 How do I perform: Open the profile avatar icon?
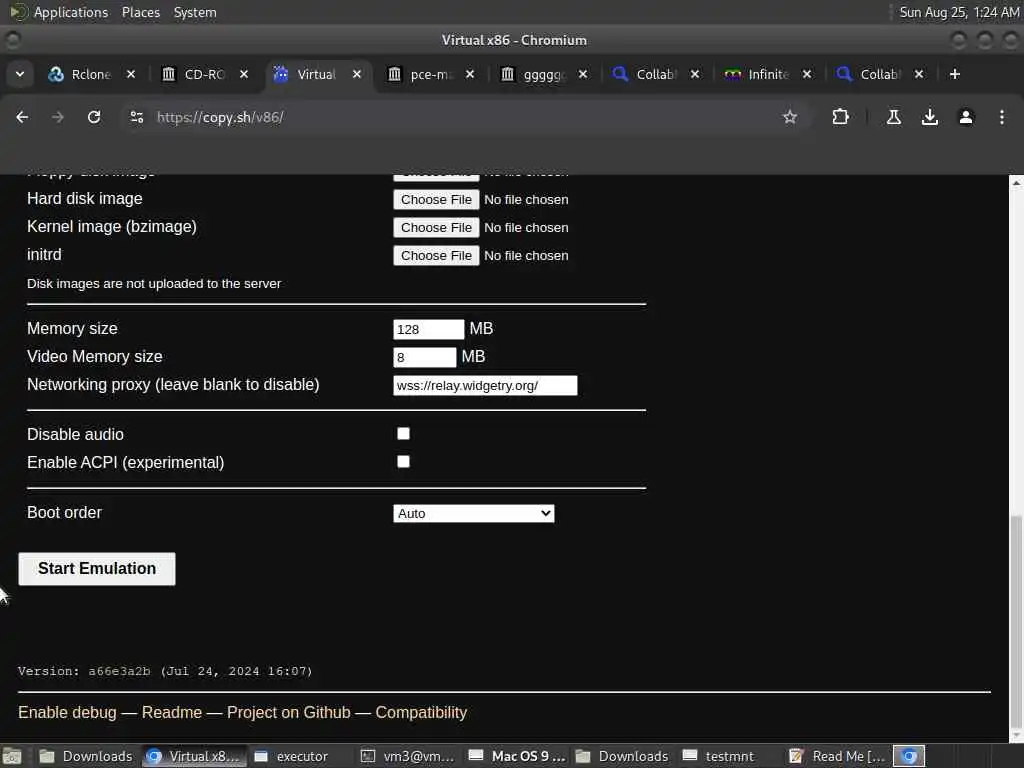[965, 117]
